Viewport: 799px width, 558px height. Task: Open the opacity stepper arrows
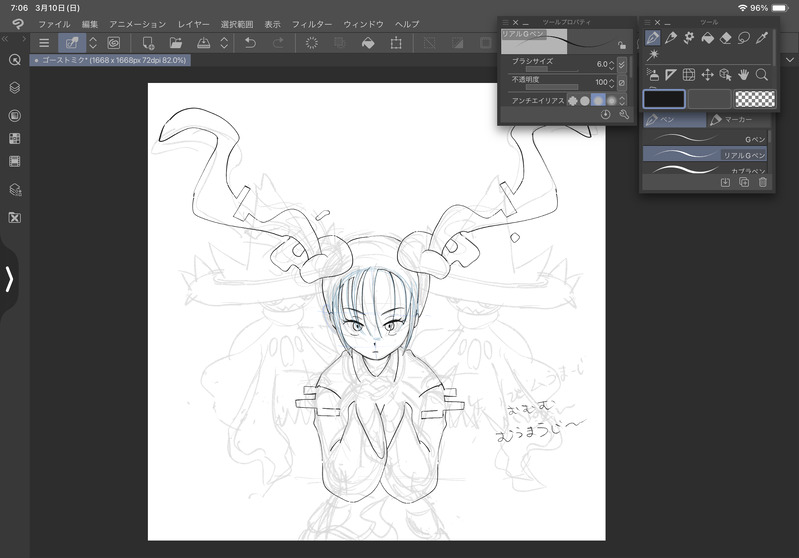pos(612,83)
